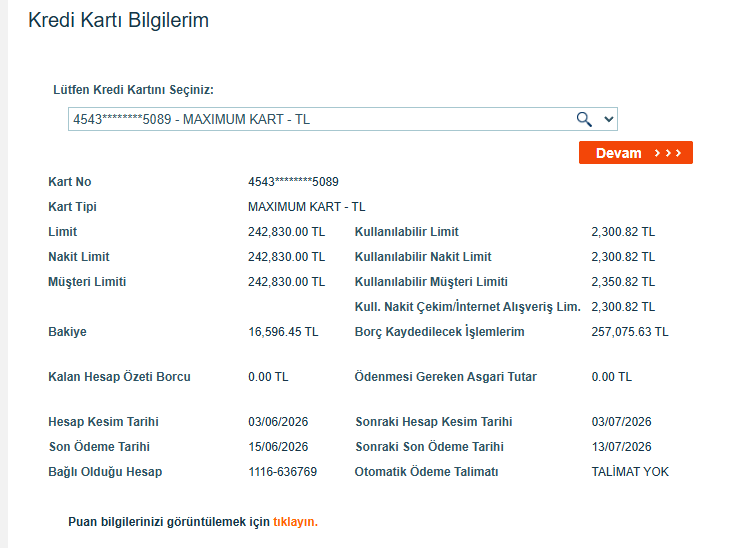Click the TALİMAT YOK automatic payment status
This screenshot has height=548, width=742.
click(x=630, y=472)
